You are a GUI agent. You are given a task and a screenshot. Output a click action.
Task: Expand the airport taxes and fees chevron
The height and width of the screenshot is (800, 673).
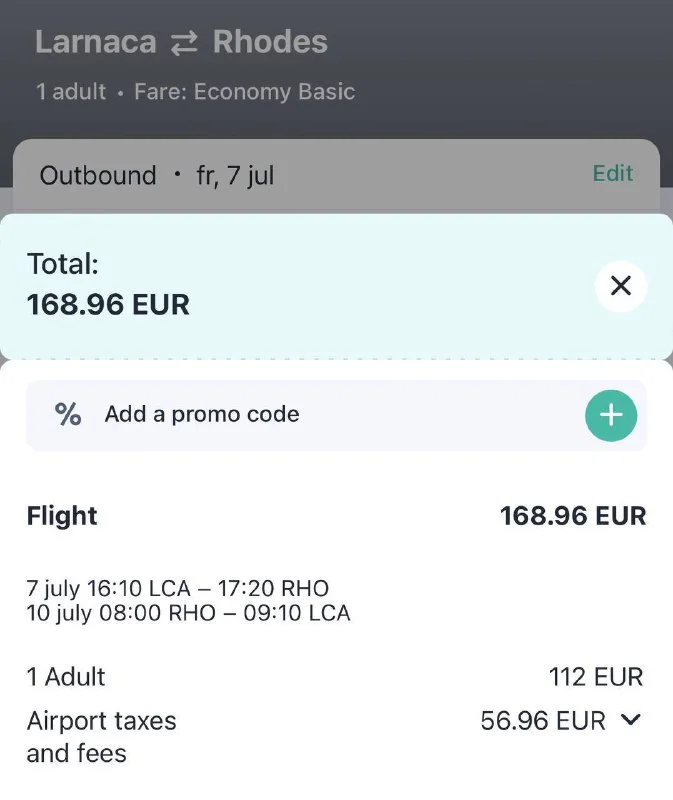click(630, 720)
